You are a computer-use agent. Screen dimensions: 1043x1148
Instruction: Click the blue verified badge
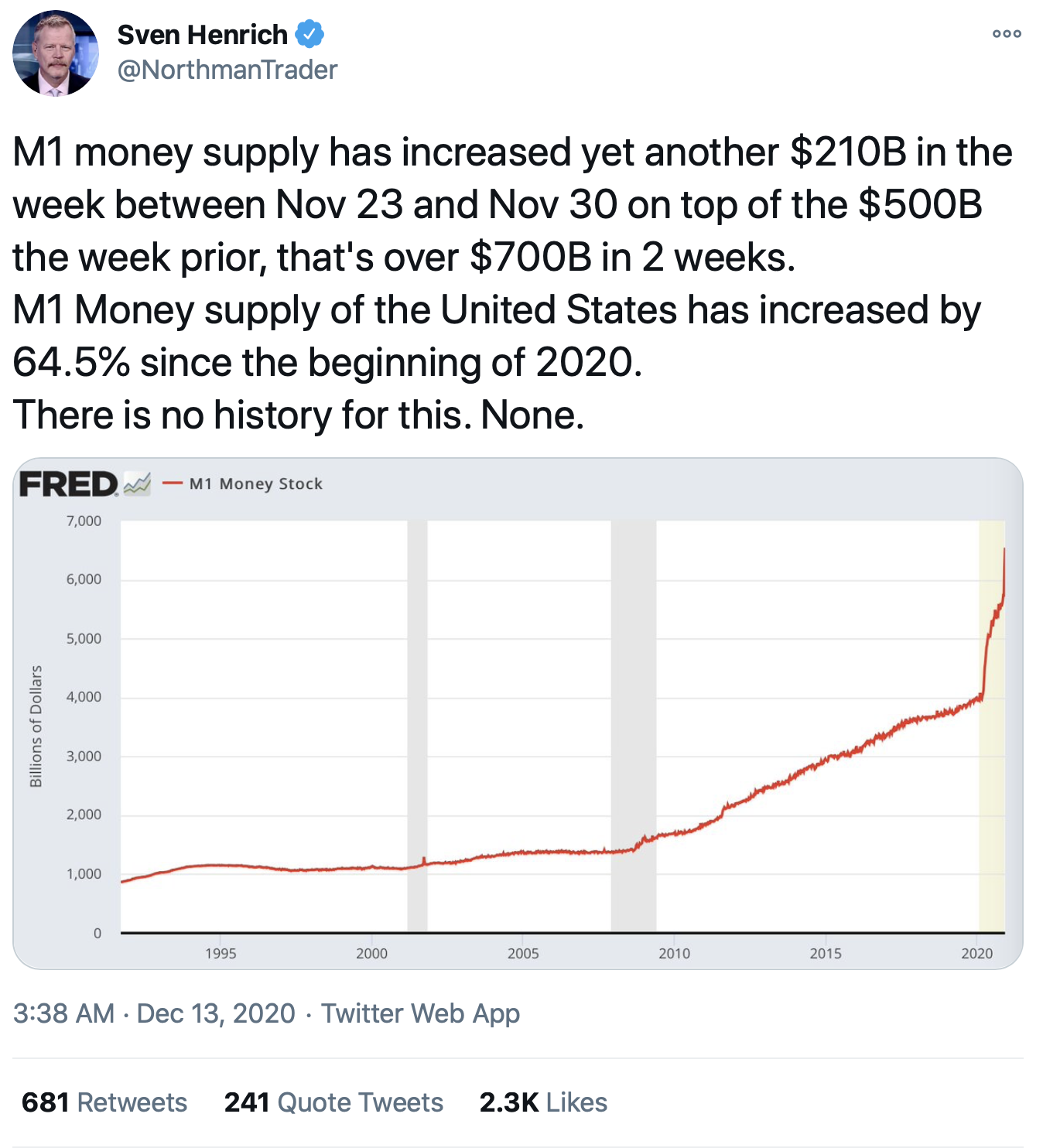click(309, 35)
